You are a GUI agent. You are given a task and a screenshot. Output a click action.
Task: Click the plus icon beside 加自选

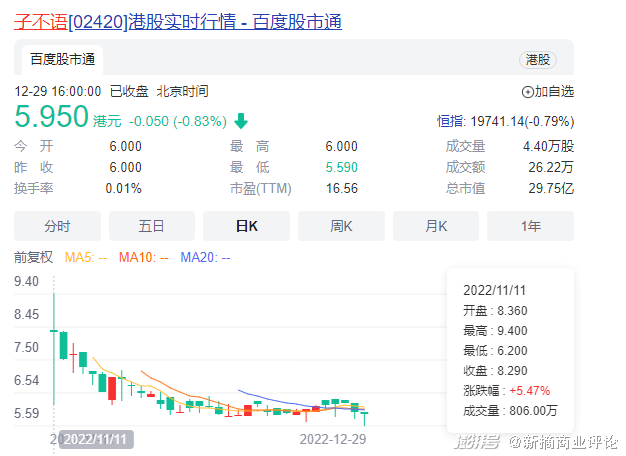pos(527,92)
